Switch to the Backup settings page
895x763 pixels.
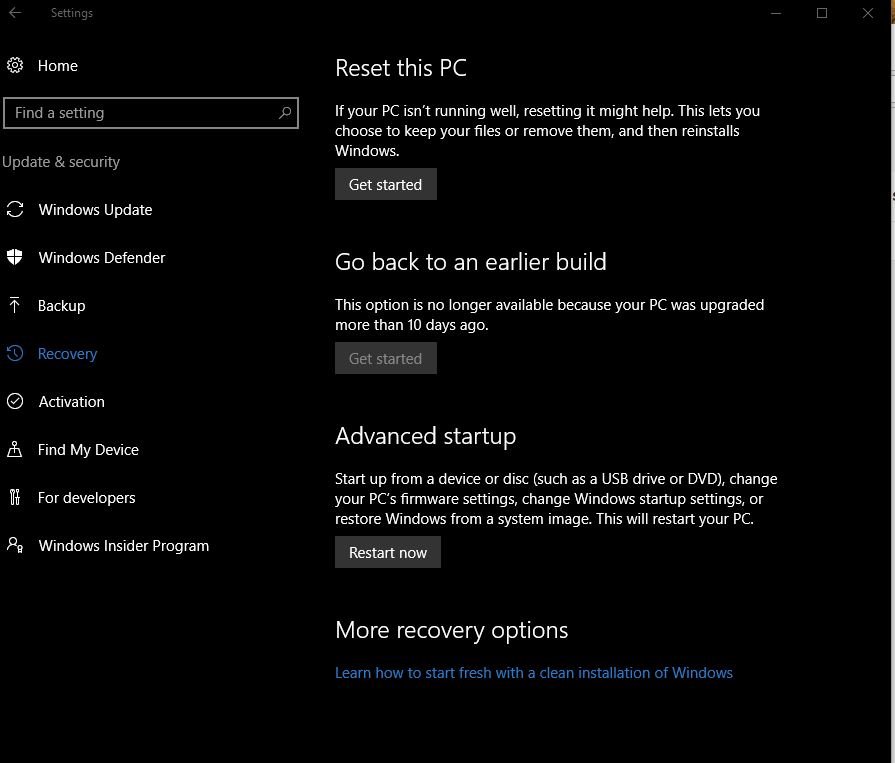[61, 306]
